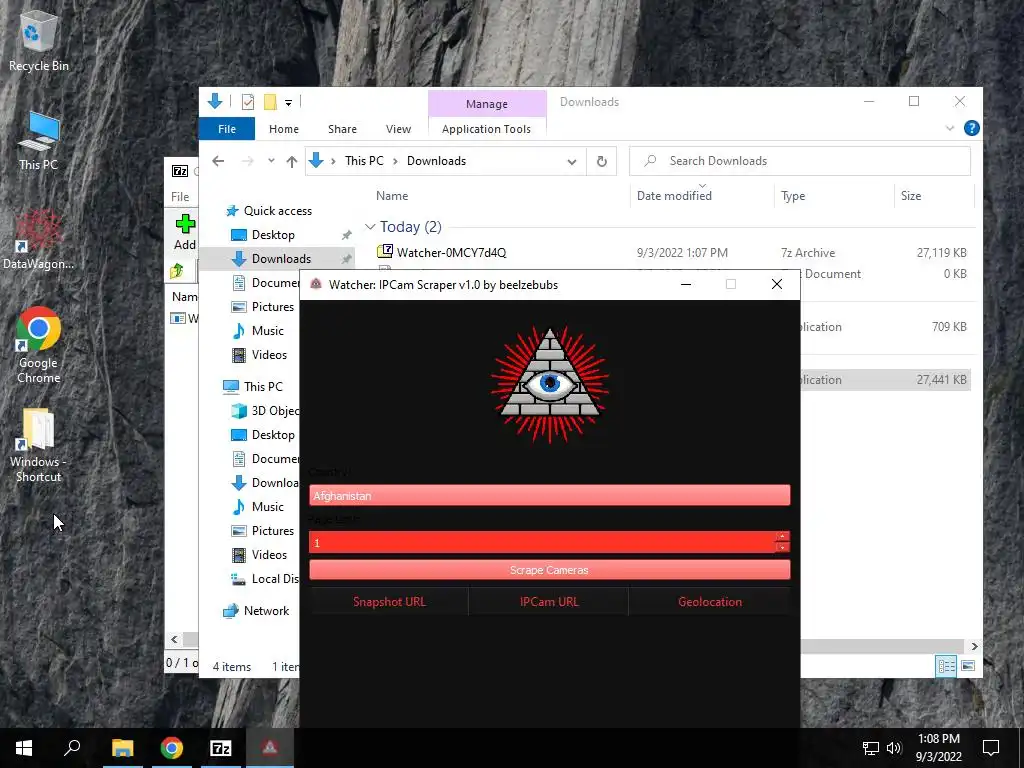Click the Explorer horizontal scrollbar right arrow
The image size is (1024, 768).
coord(974,646)
